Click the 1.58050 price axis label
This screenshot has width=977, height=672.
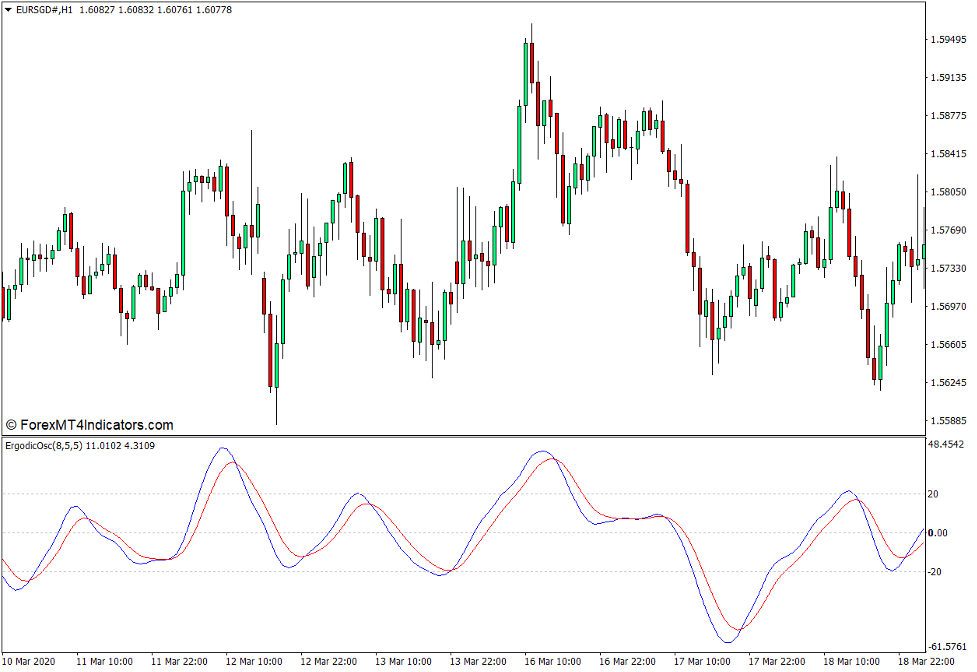click(948, 192)
